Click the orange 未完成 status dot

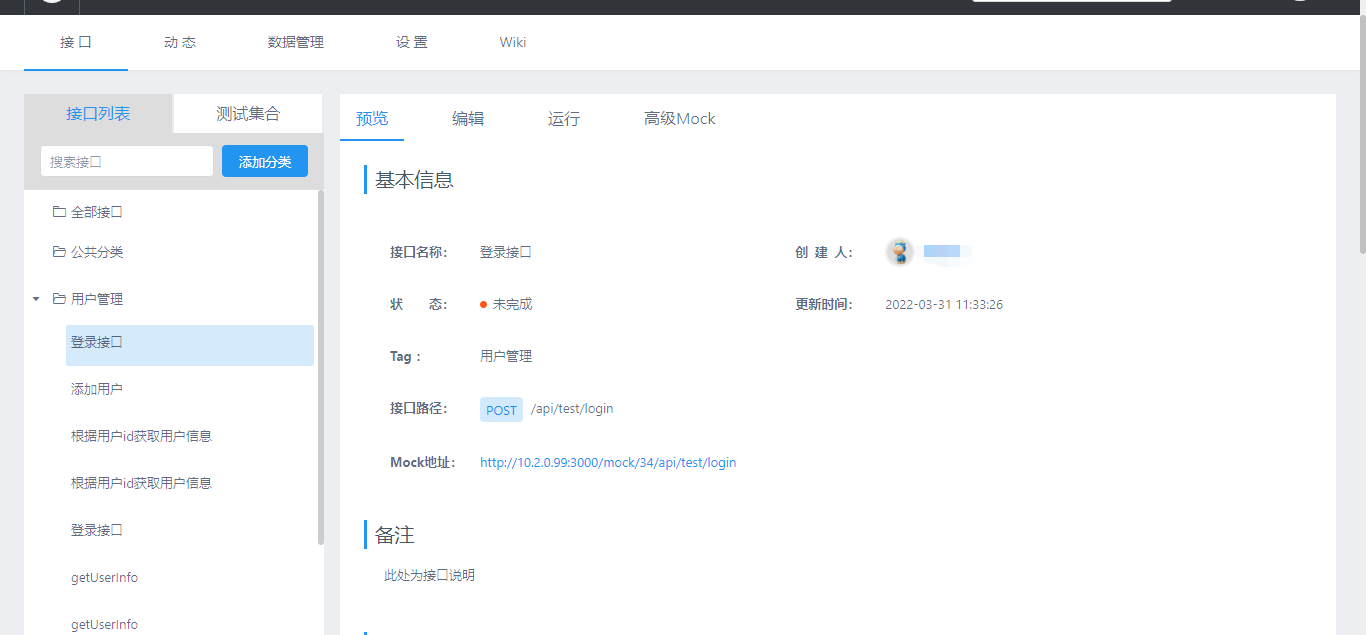pos(481,304)
